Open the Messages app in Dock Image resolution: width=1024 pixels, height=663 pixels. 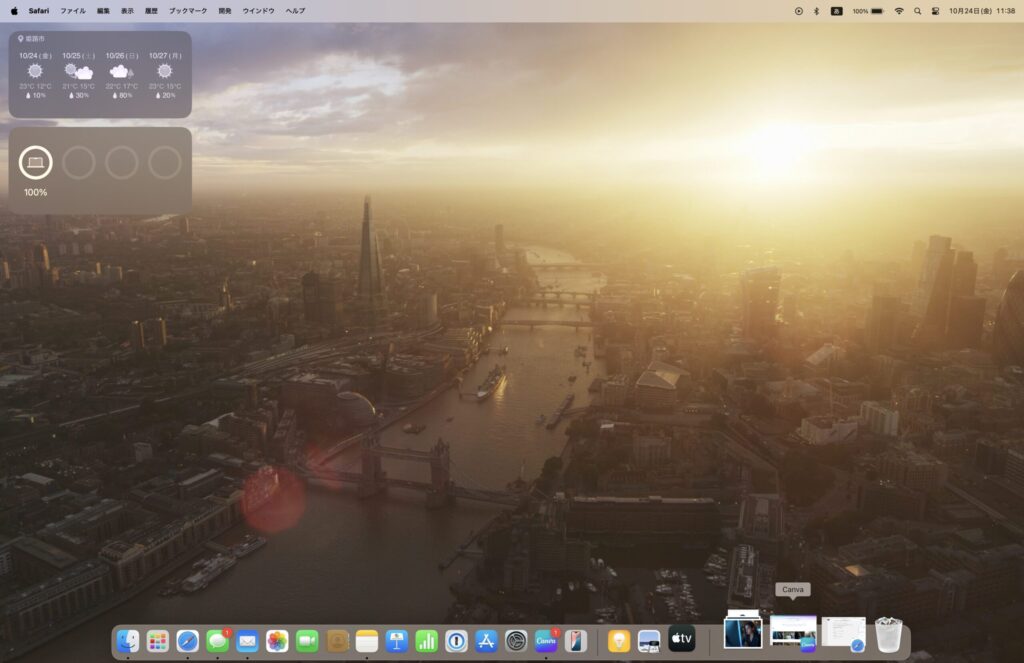click(x=217, y=641)
